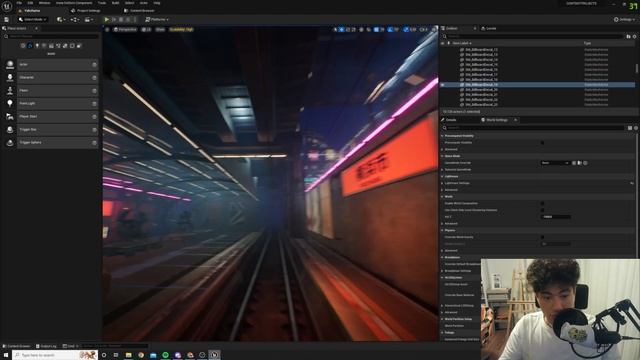Select the translate gizmo icon in viewport
This screenshot has width=640, height=360.
click(x=342, y=29)
